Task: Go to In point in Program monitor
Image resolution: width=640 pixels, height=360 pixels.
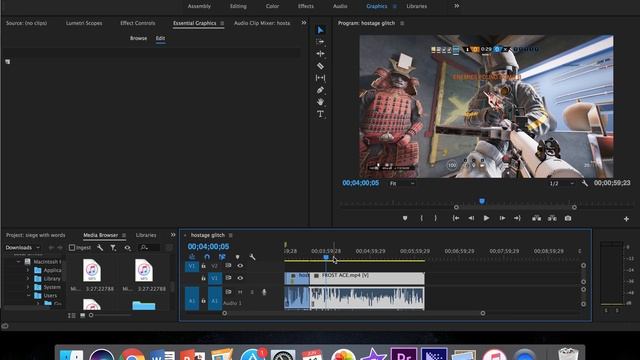Action: tap(456, 218)
